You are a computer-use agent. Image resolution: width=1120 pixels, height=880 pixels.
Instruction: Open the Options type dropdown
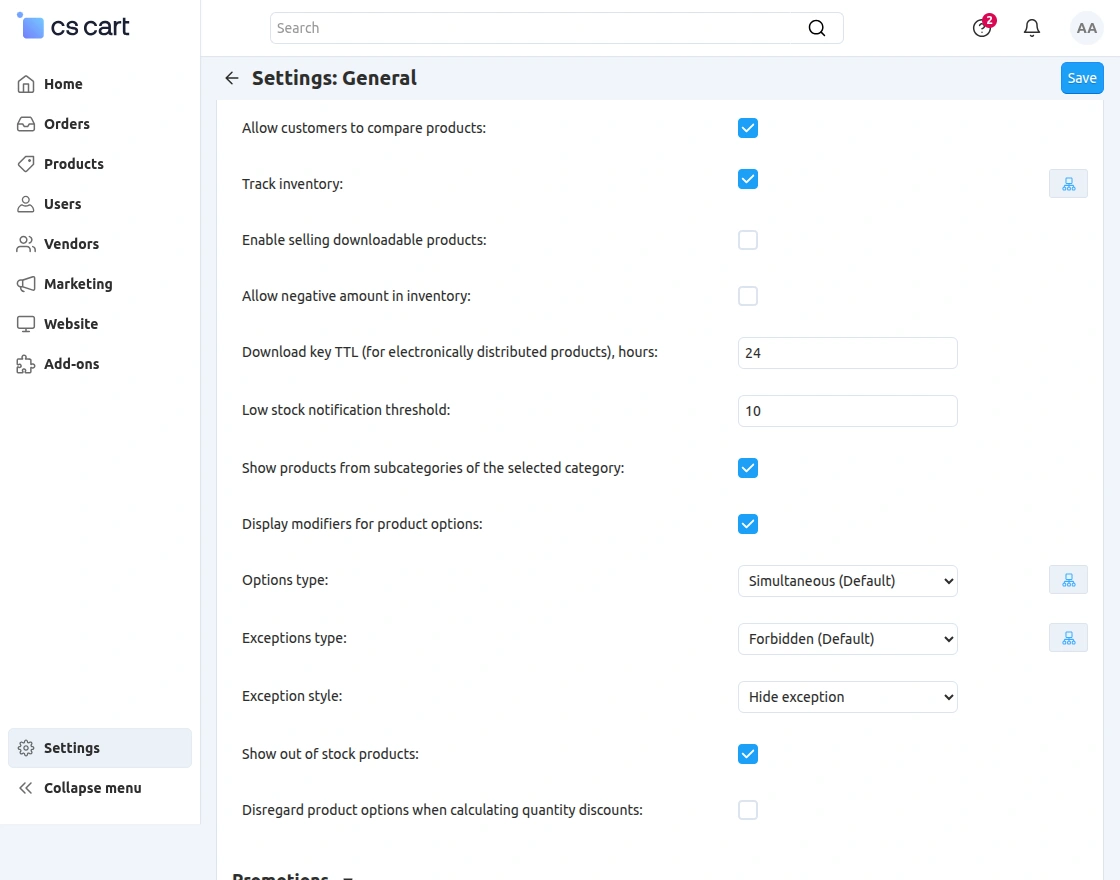[x=847, y=581]
